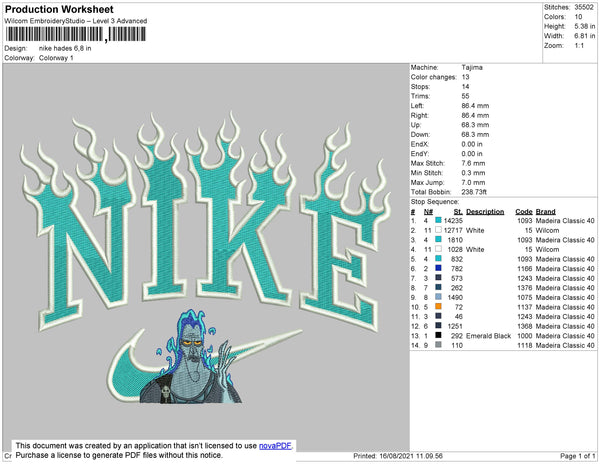The height and width of the screenshot is (464, 600).
Task: Pick the swatch for code 1376
Action: (438, 287)
